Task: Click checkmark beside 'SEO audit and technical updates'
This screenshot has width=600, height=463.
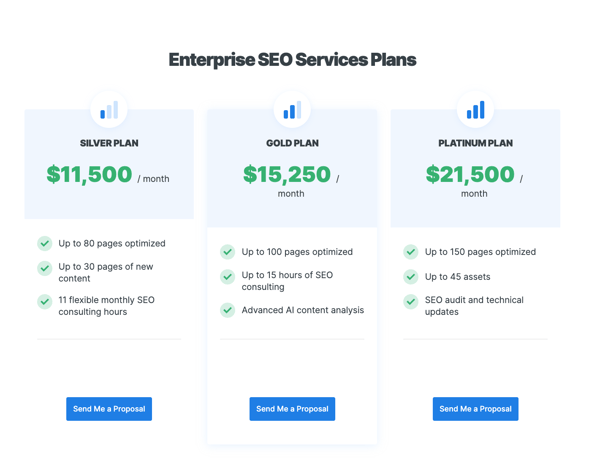Action: 411,301
